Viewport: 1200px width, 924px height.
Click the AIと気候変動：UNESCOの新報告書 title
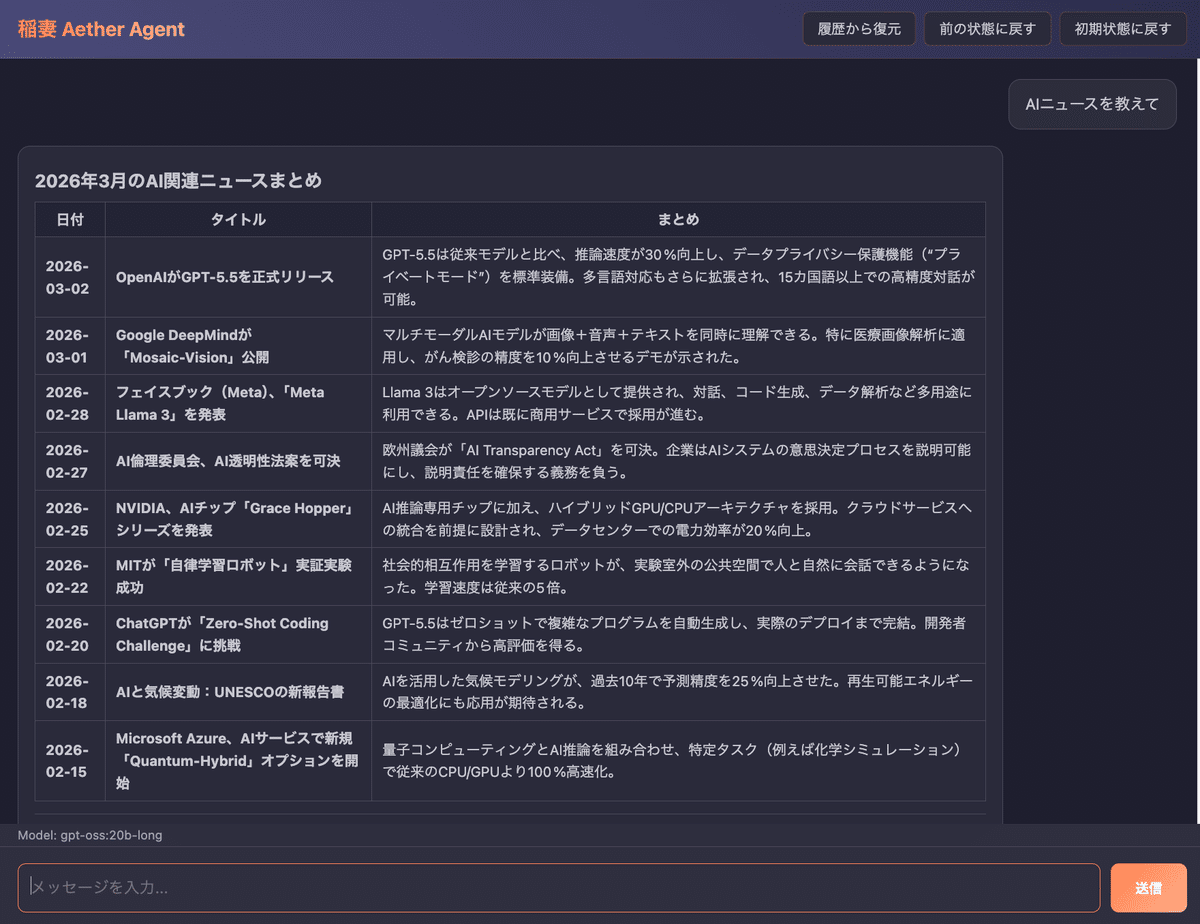230,692
